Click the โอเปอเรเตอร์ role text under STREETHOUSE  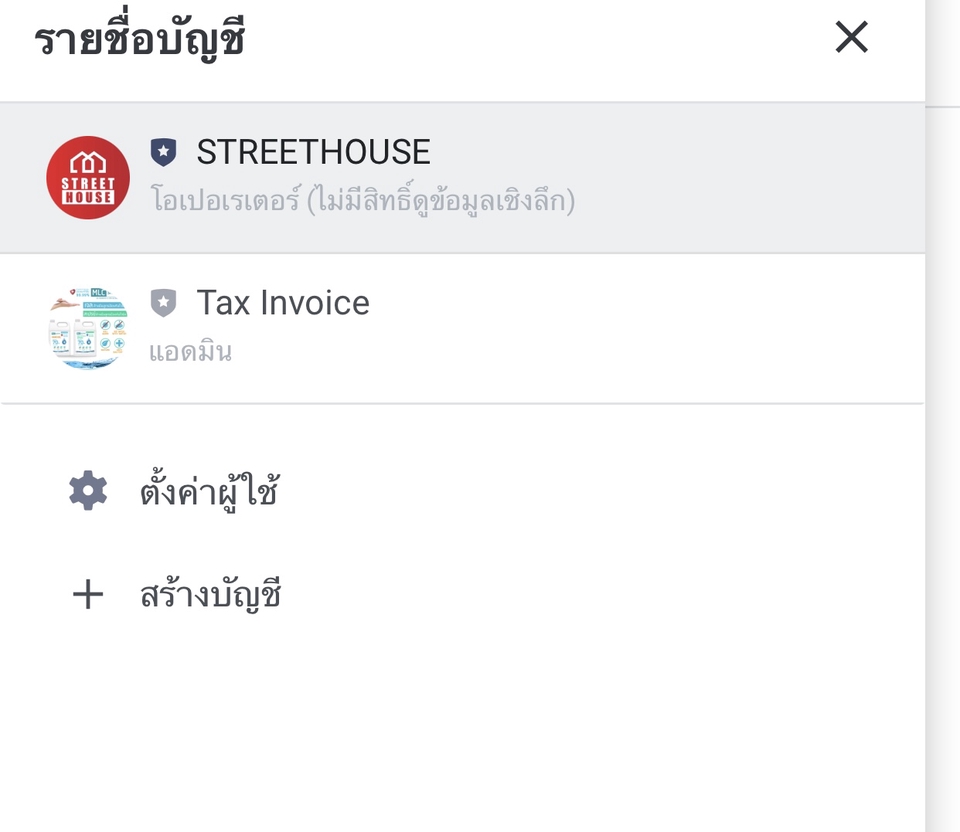point(362,201)
